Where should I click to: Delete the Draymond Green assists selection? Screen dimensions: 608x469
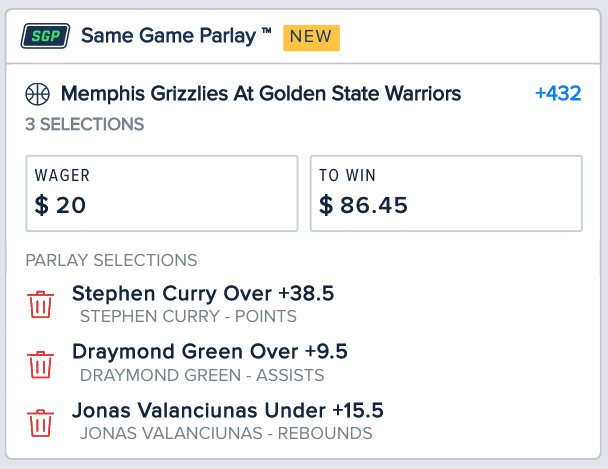coord(40,363)
